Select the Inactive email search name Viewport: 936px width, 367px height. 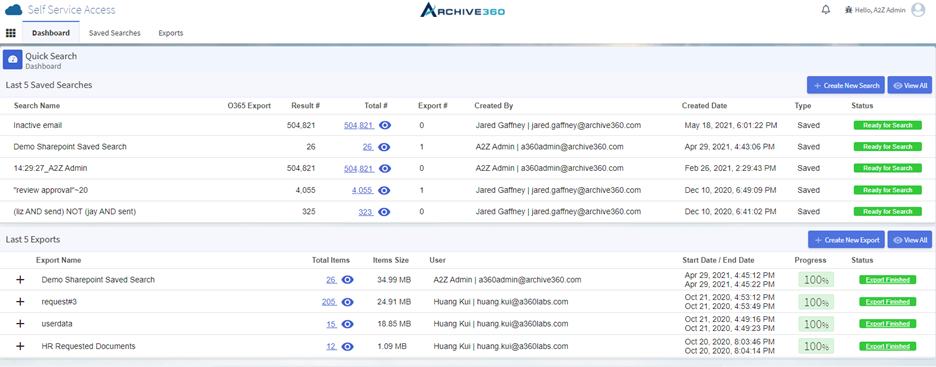[x=38, y=125]
